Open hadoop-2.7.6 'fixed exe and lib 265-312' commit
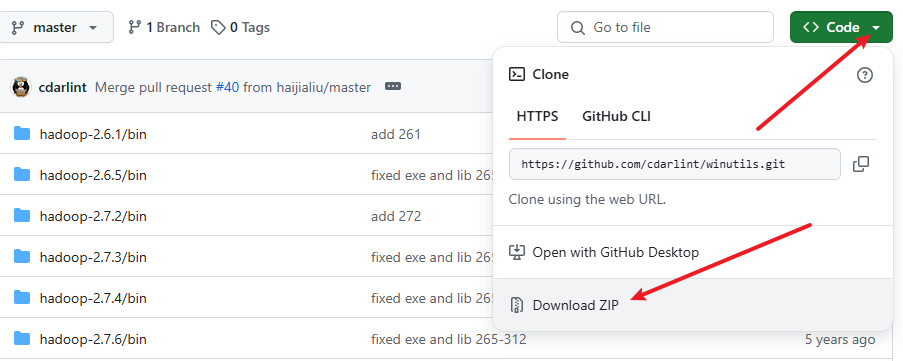This screenshot has width=903, height=361. click(x=449, y=340)
